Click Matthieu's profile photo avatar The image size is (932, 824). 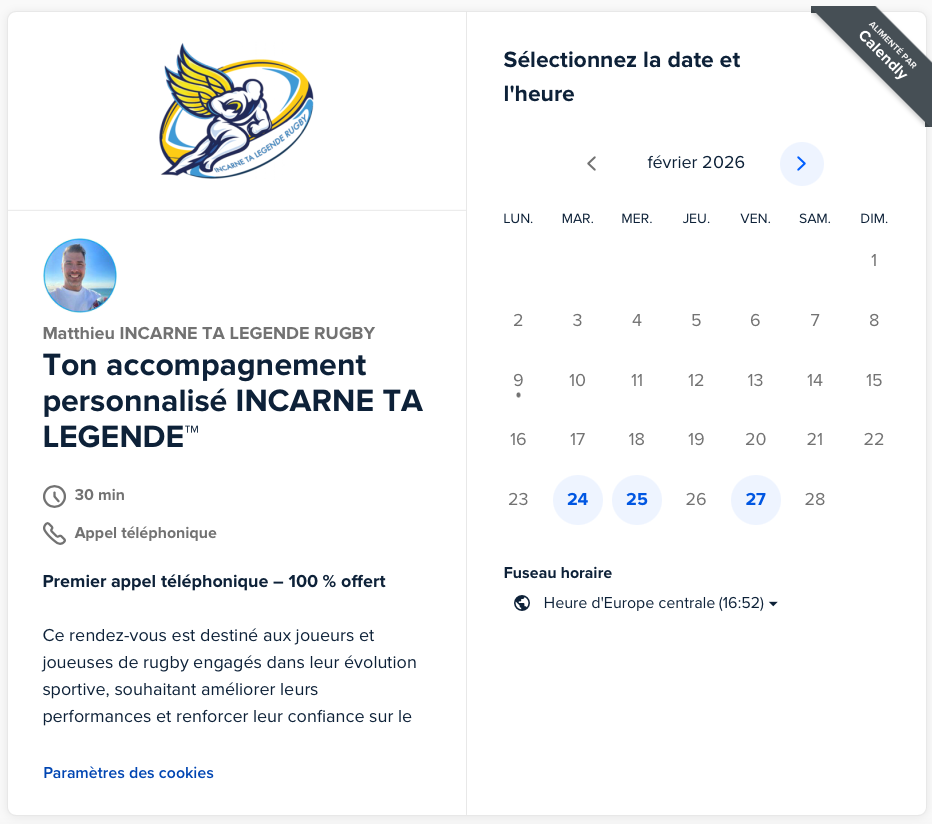coord(80,275)
